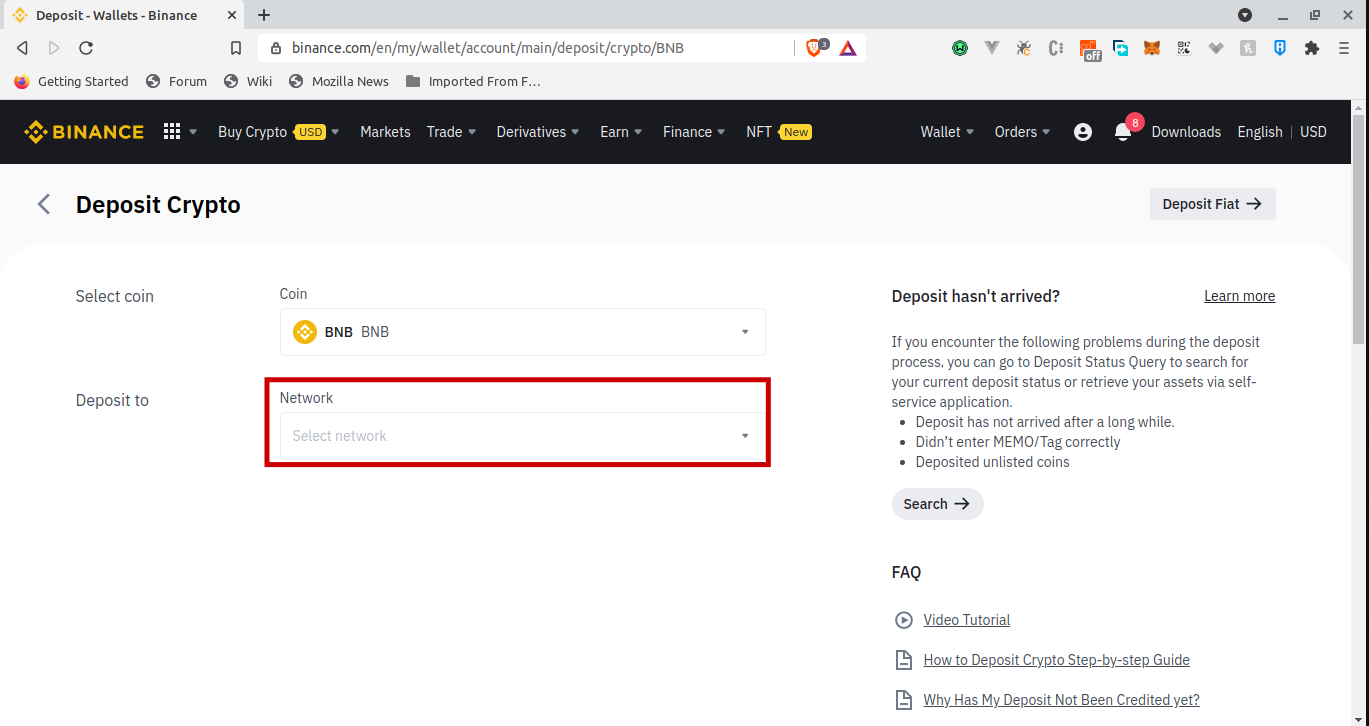Open the Forum bookmark

[x=176, y=81]
